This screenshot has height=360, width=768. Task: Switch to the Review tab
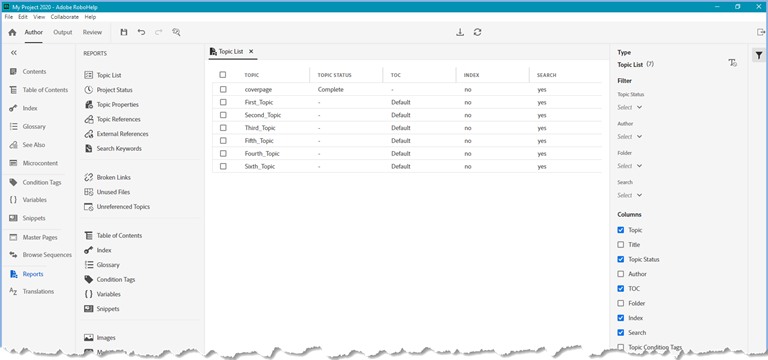point(92,32)
